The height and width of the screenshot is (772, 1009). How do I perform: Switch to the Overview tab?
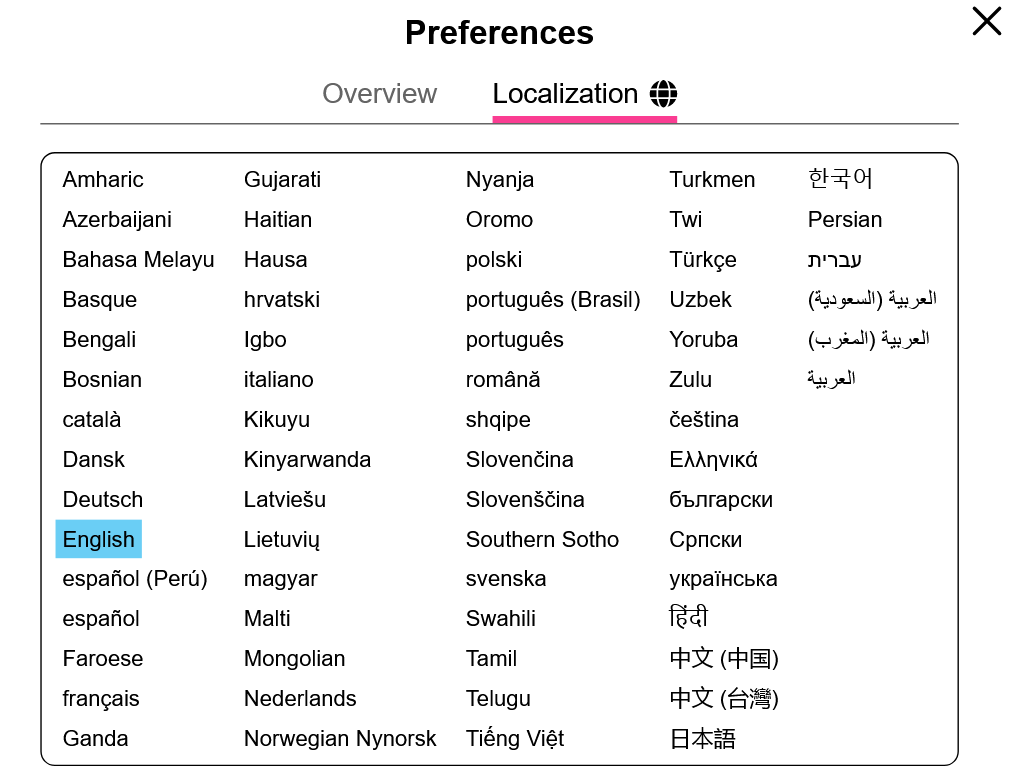(380, 94)
